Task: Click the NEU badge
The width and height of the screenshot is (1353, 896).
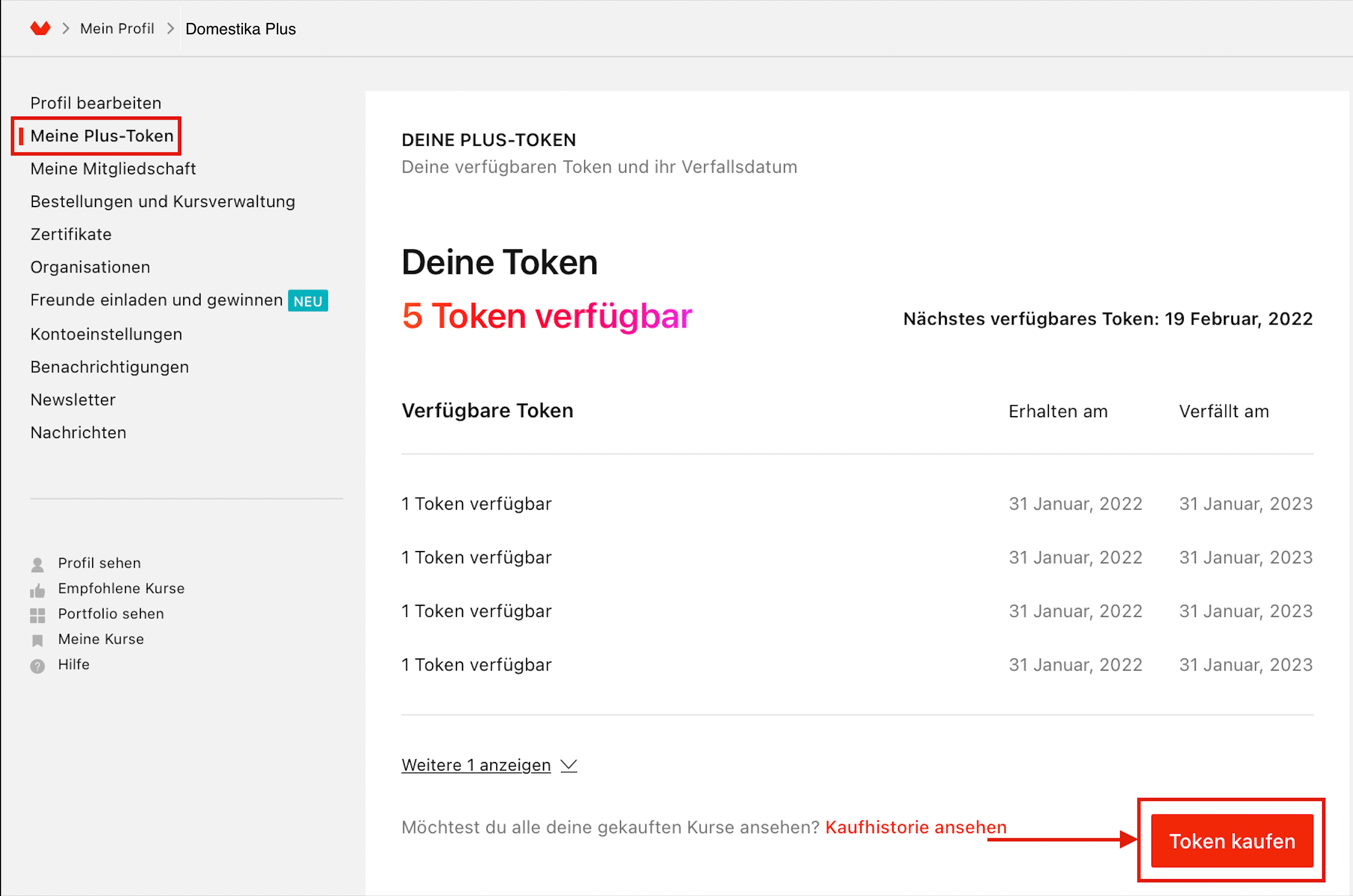Action: point(308,301)
